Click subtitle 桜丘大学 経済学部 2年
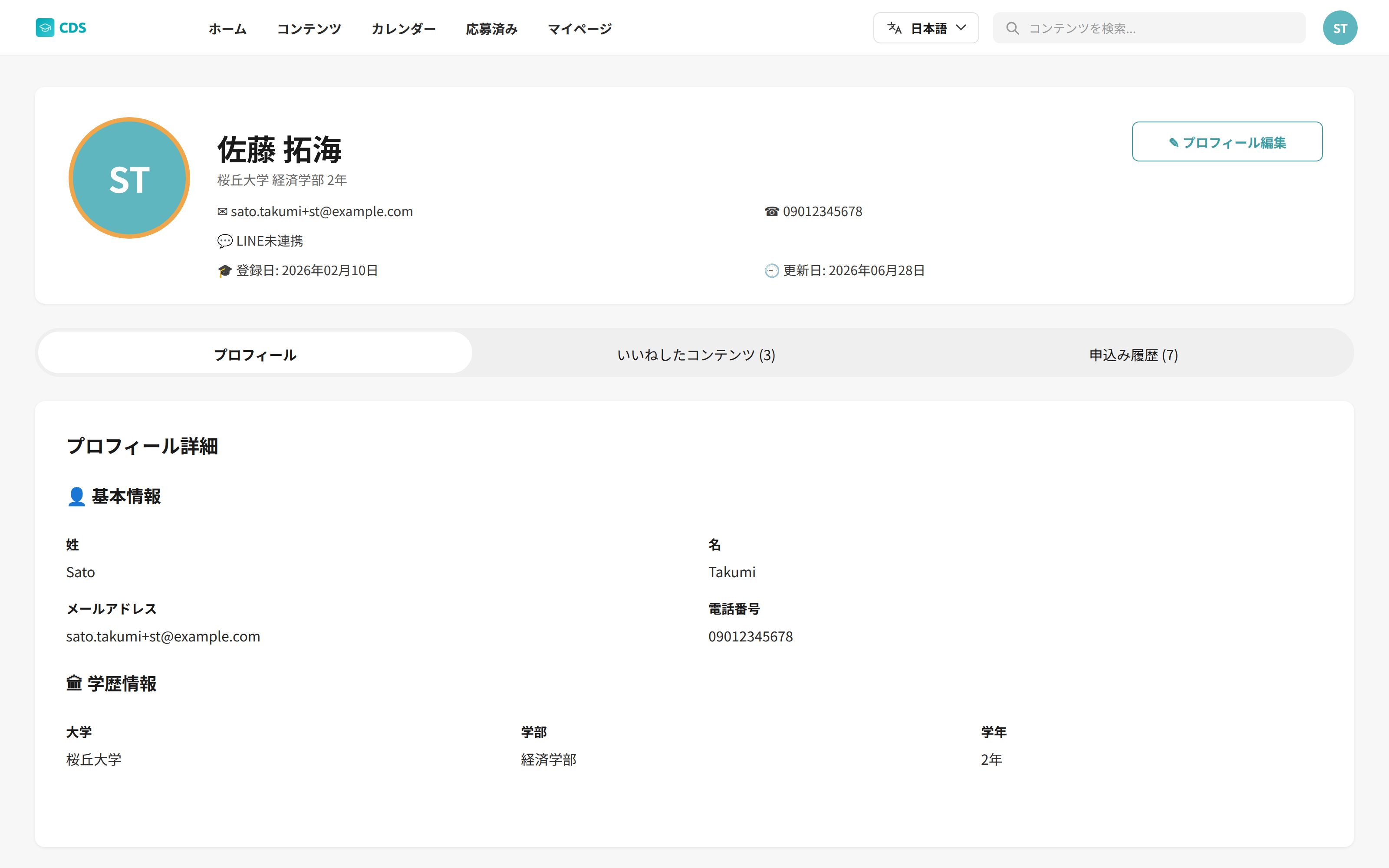 282,180
